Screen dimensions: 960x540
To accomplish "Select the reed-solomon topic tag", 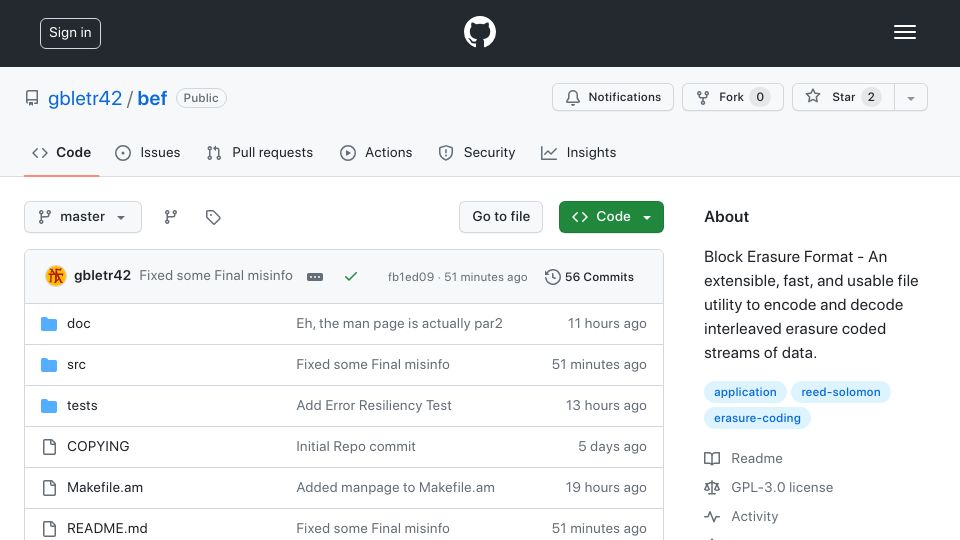I will coord(841,392).
